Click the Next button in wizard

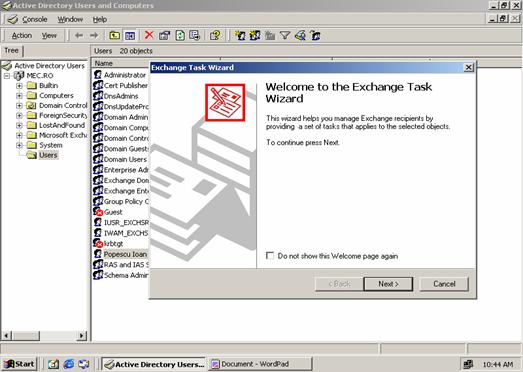(x=388, y=284)
